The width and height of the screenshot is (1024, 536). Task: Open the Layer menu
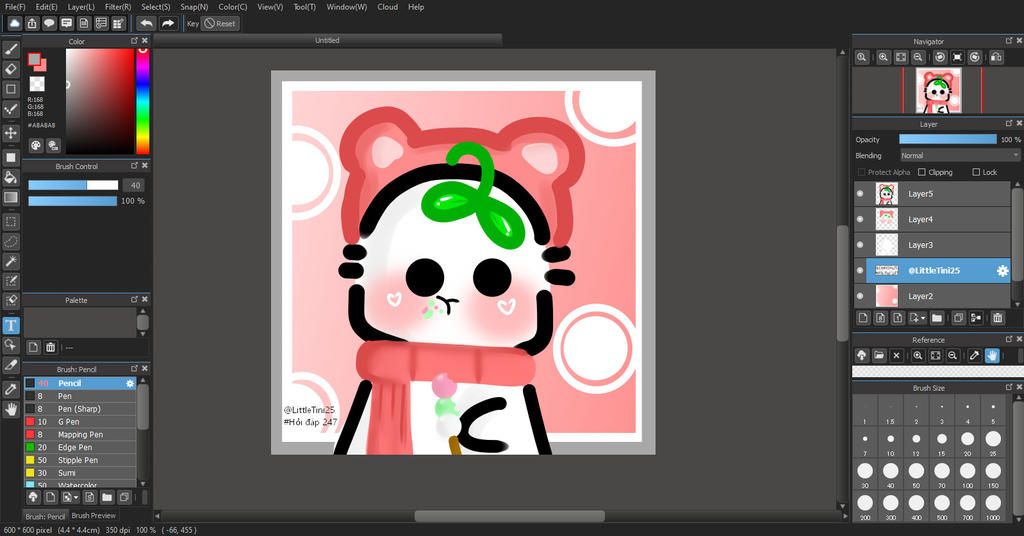point(81,7)
